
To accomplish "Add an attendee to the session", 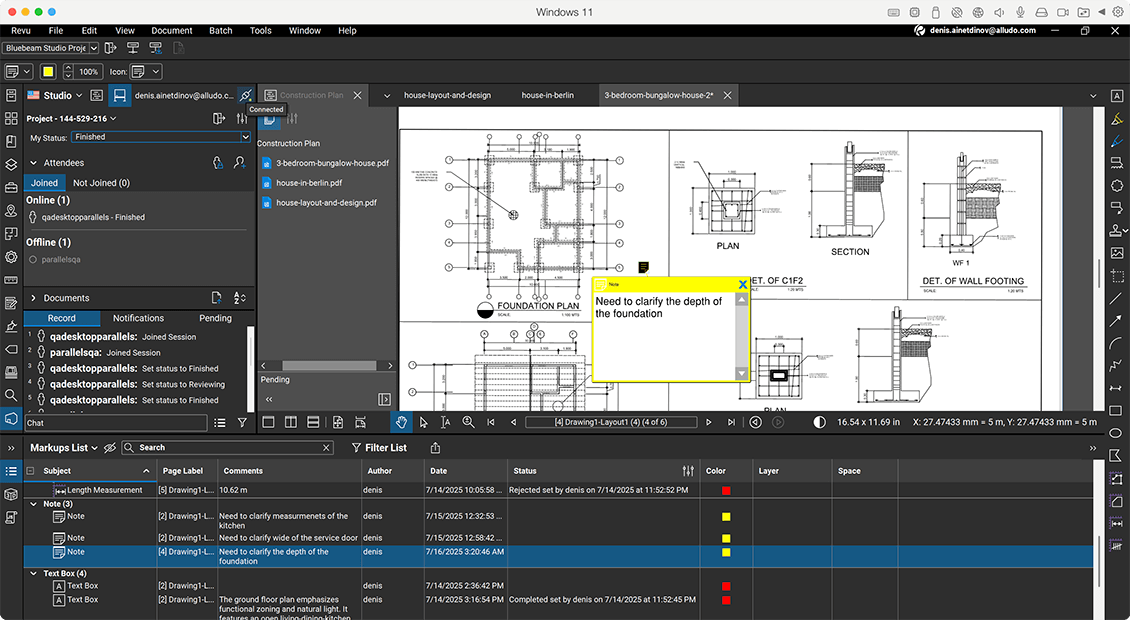I will click(238, 163).
